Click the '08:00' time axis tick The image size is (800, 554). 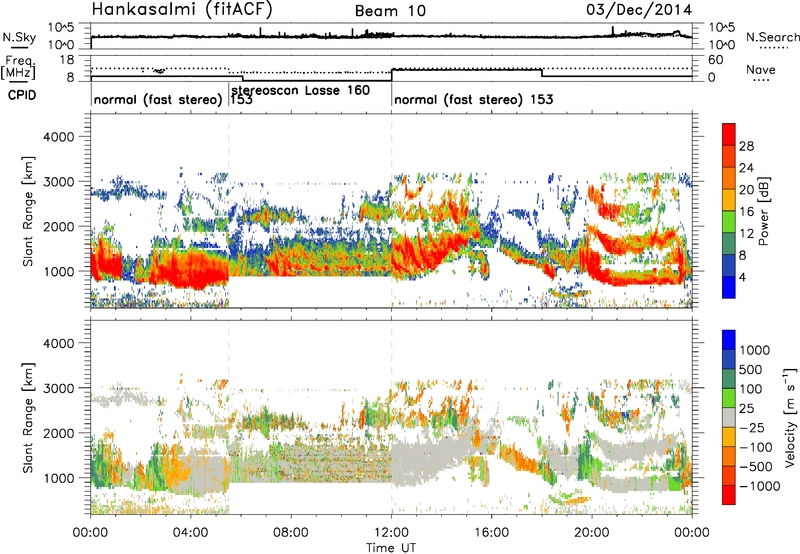291,533
